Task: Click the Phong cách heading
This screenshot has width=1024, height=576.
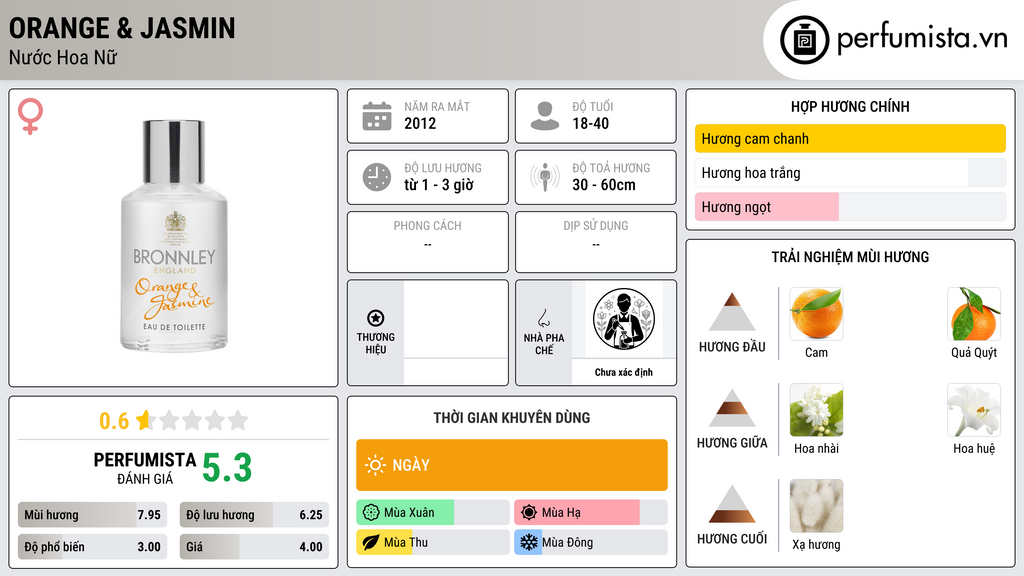Action: (x=427, y=225)
